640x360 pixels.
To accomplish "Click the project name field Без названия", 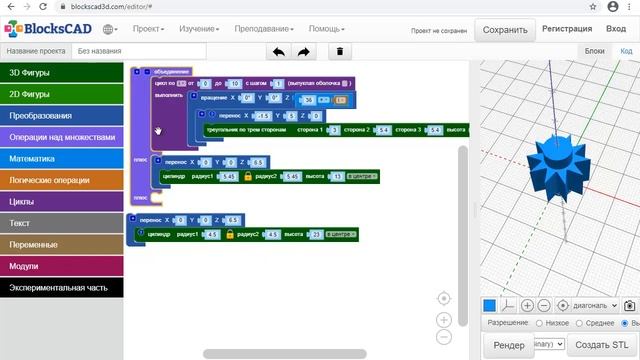I will [139, 51].
